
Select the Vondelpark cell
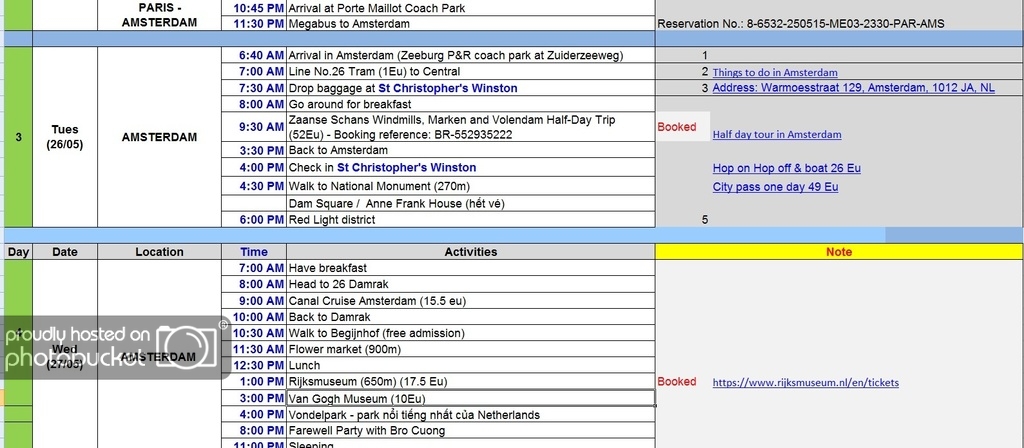tap(470, 415)
